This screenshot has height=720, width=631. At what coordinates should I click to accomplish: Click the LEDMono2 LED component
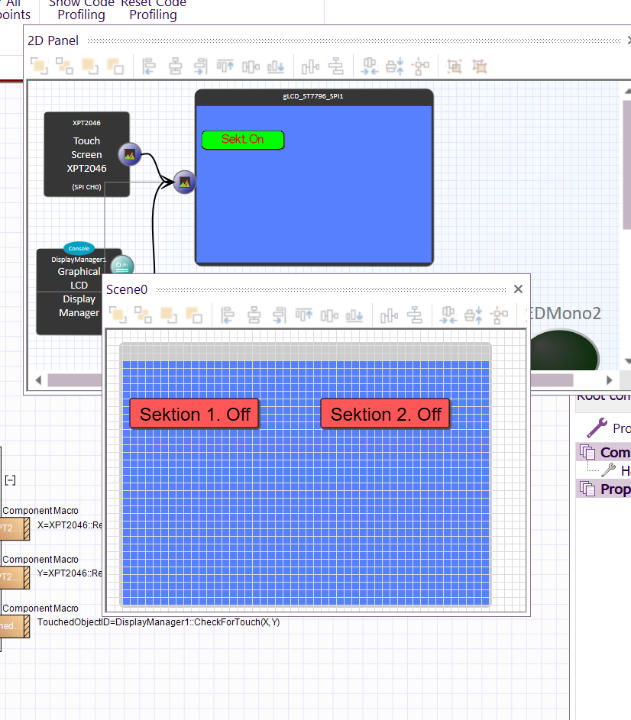pos(564,351)
